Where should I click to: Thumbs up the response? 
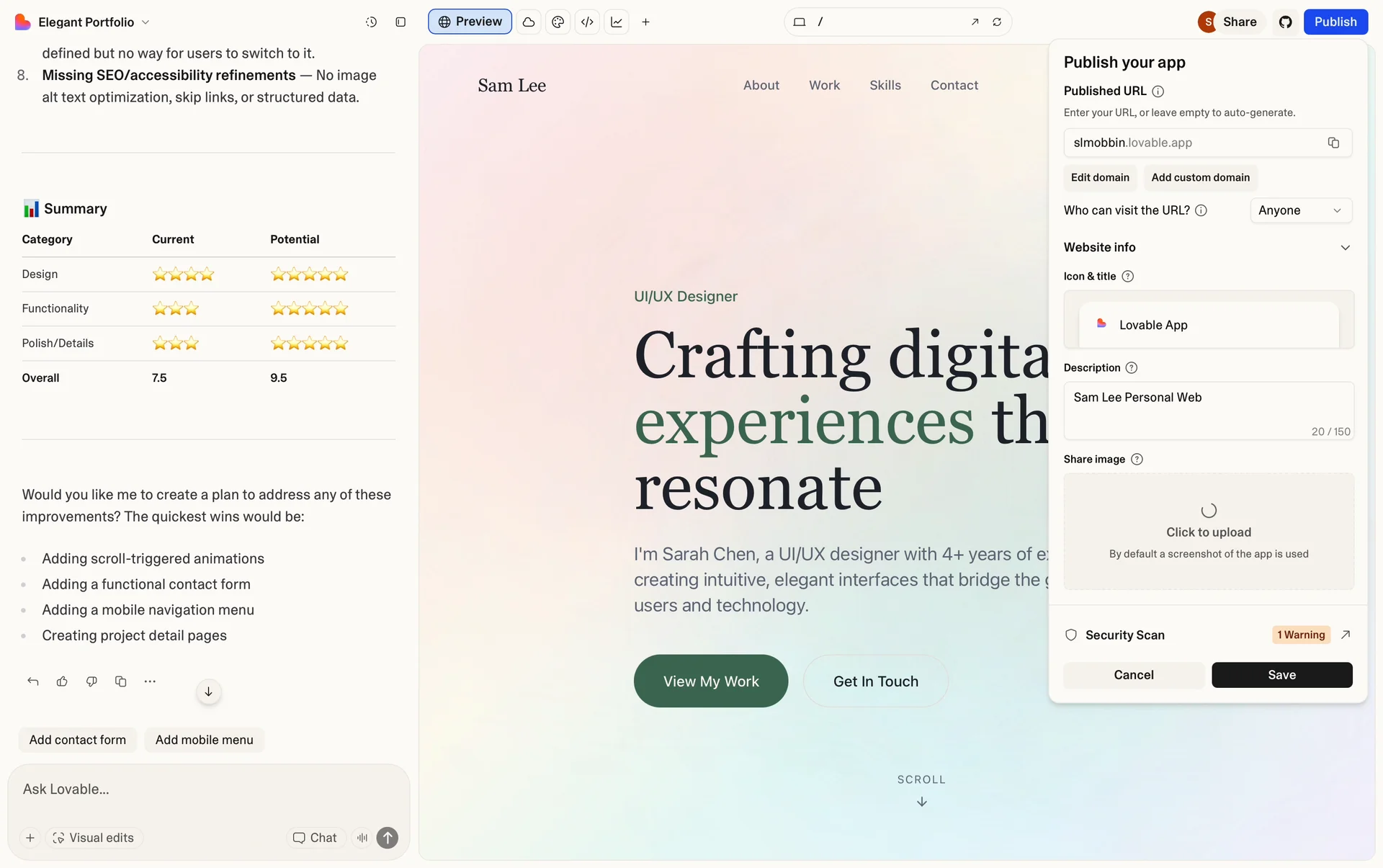click(62, 681)
